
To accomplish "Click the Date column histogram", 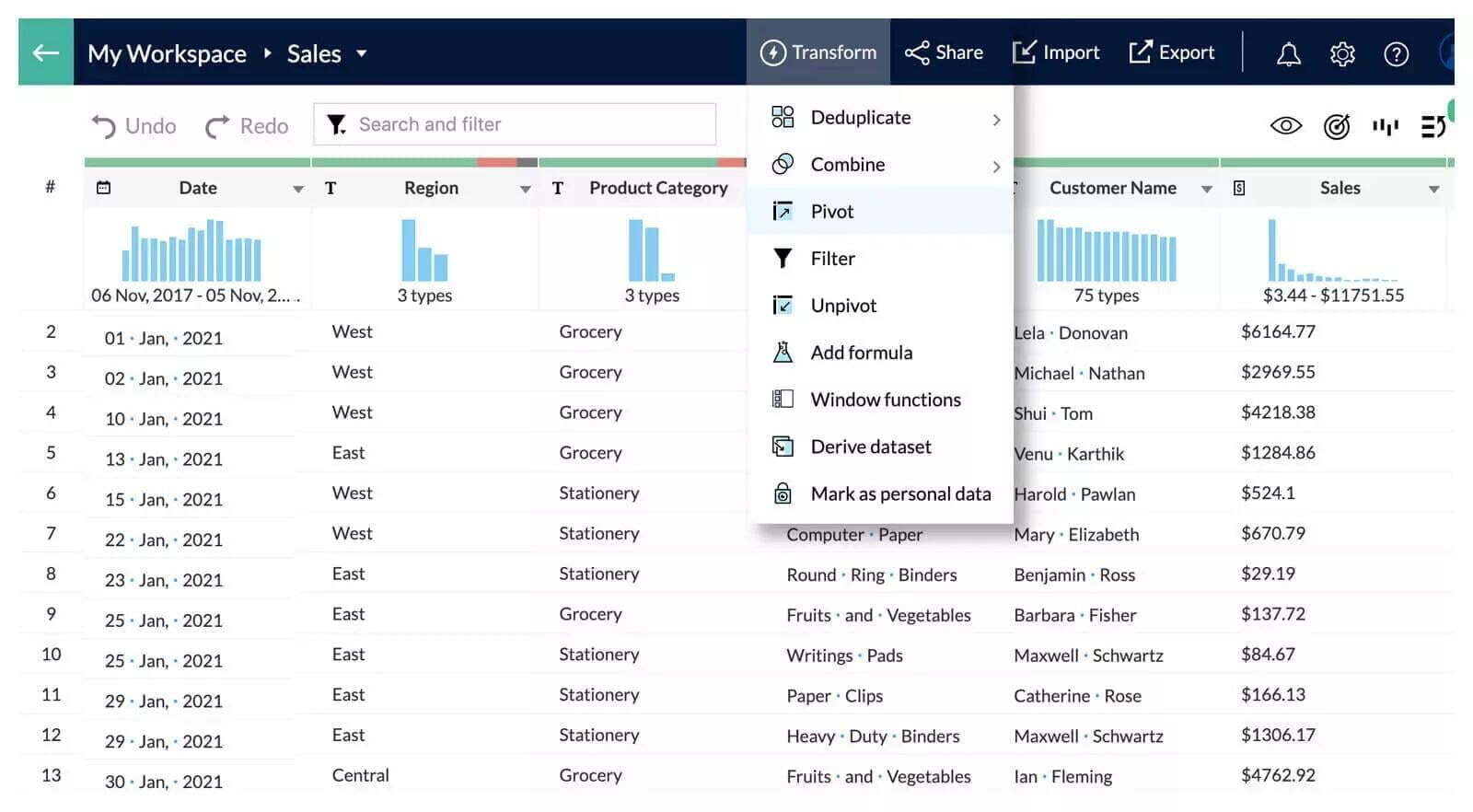I will pyautogui.click(x=191, y=250).
